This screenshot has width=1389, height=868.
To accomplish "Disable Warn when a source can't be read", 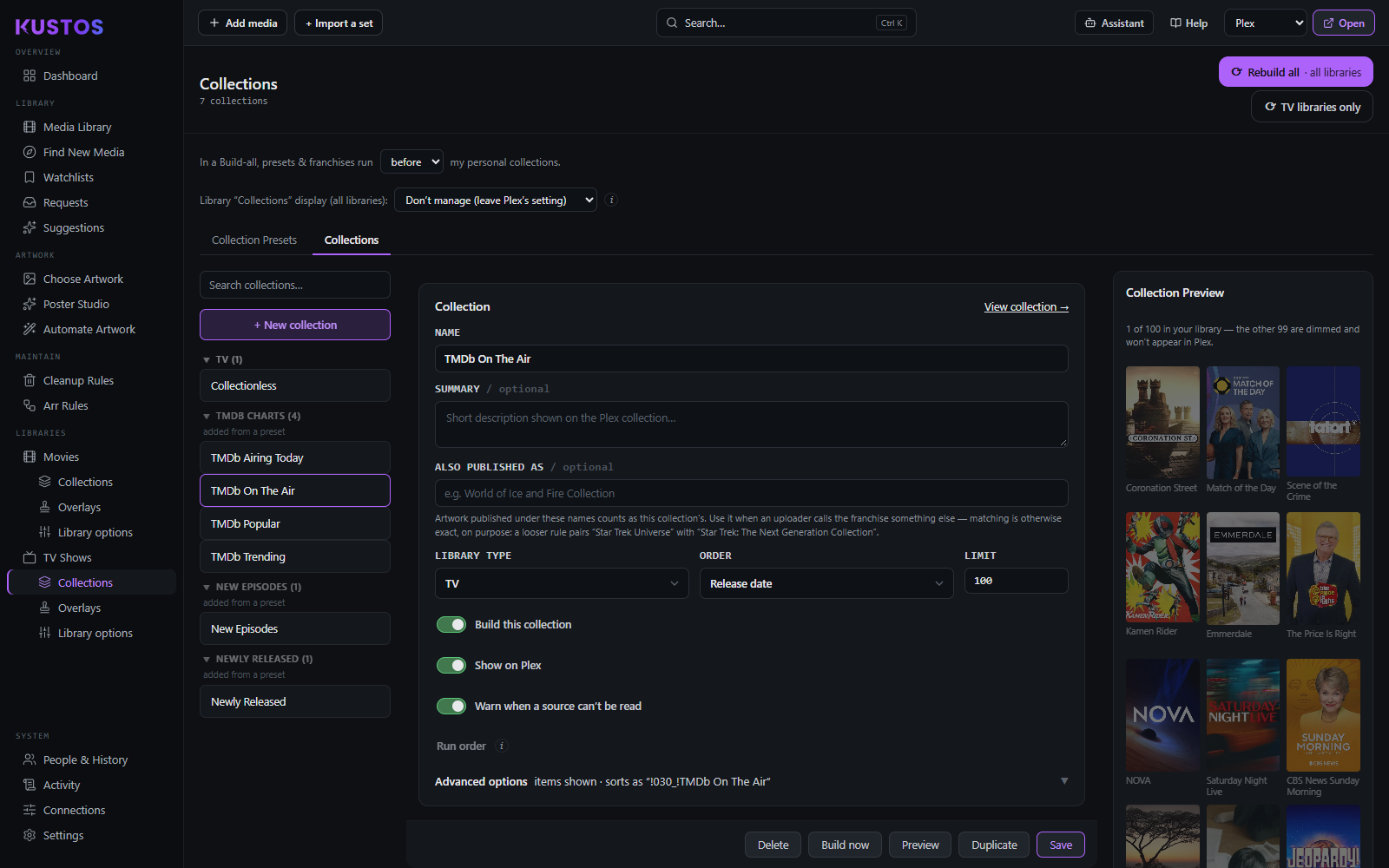I will [x=451, y=707].
